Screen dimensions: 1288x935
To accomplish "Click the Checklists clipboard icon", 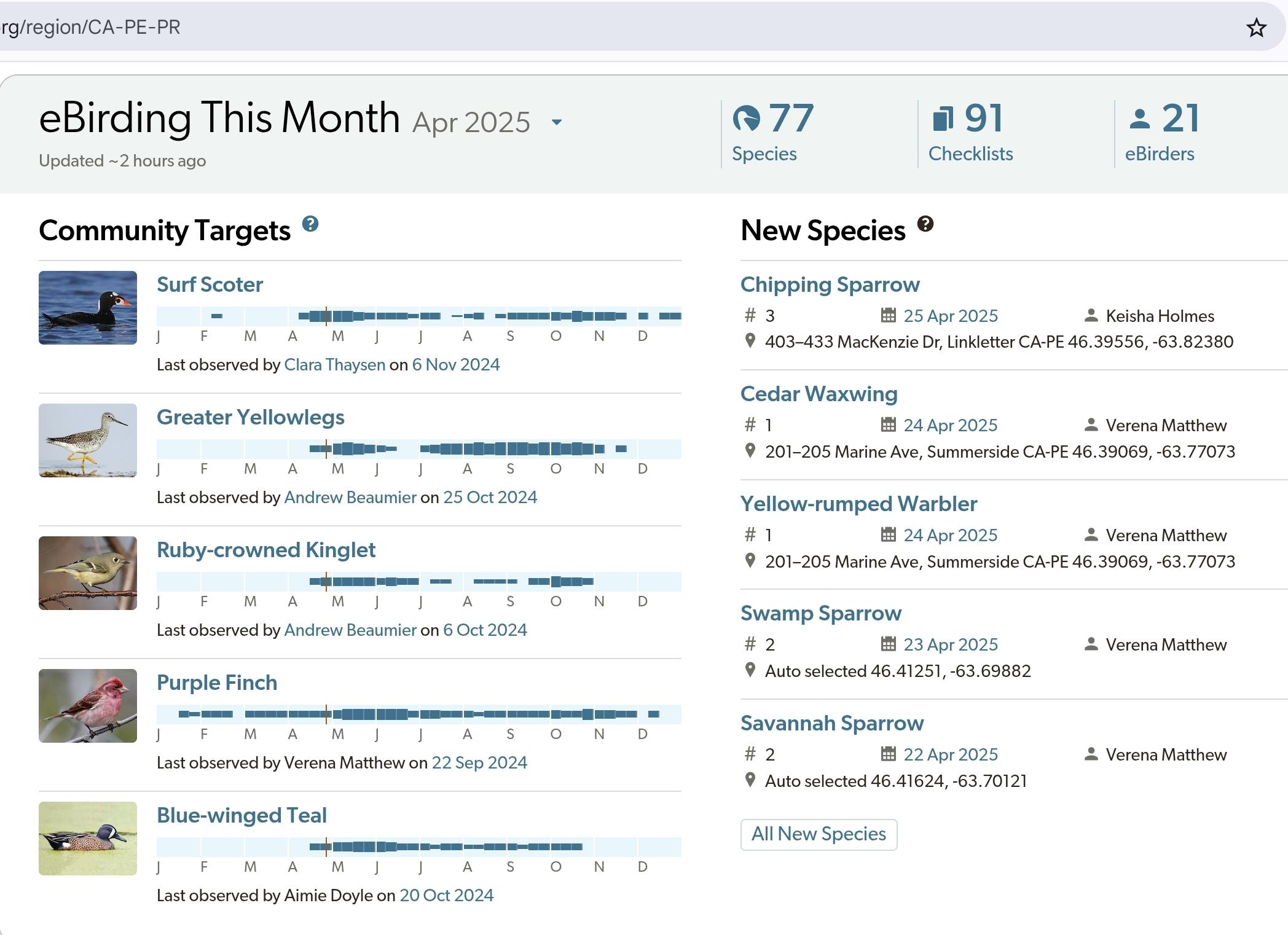I will pyautogui.click(x=943, y=118).
